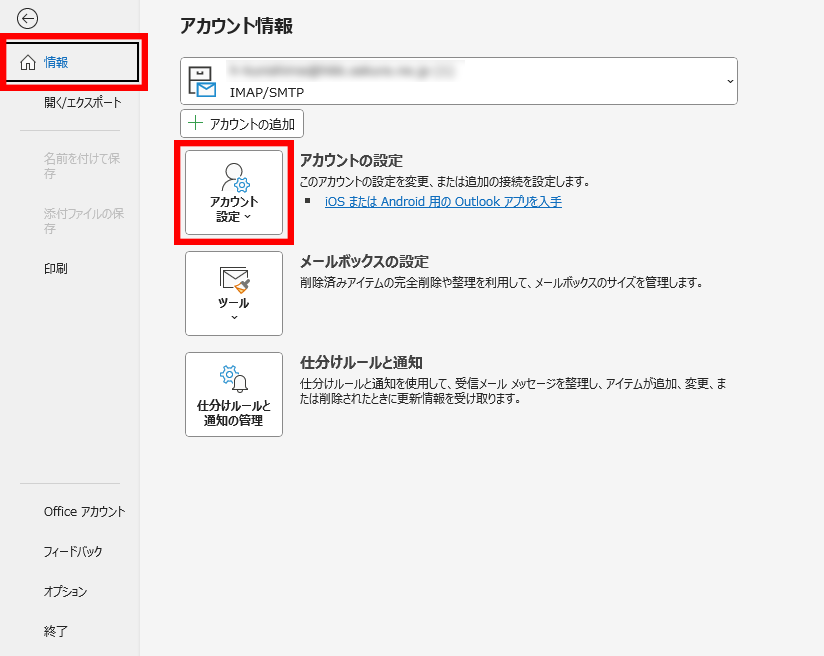Click the home icon beside 情報
The height and width of the screenshot is (656, 824).
click(28, 63)
